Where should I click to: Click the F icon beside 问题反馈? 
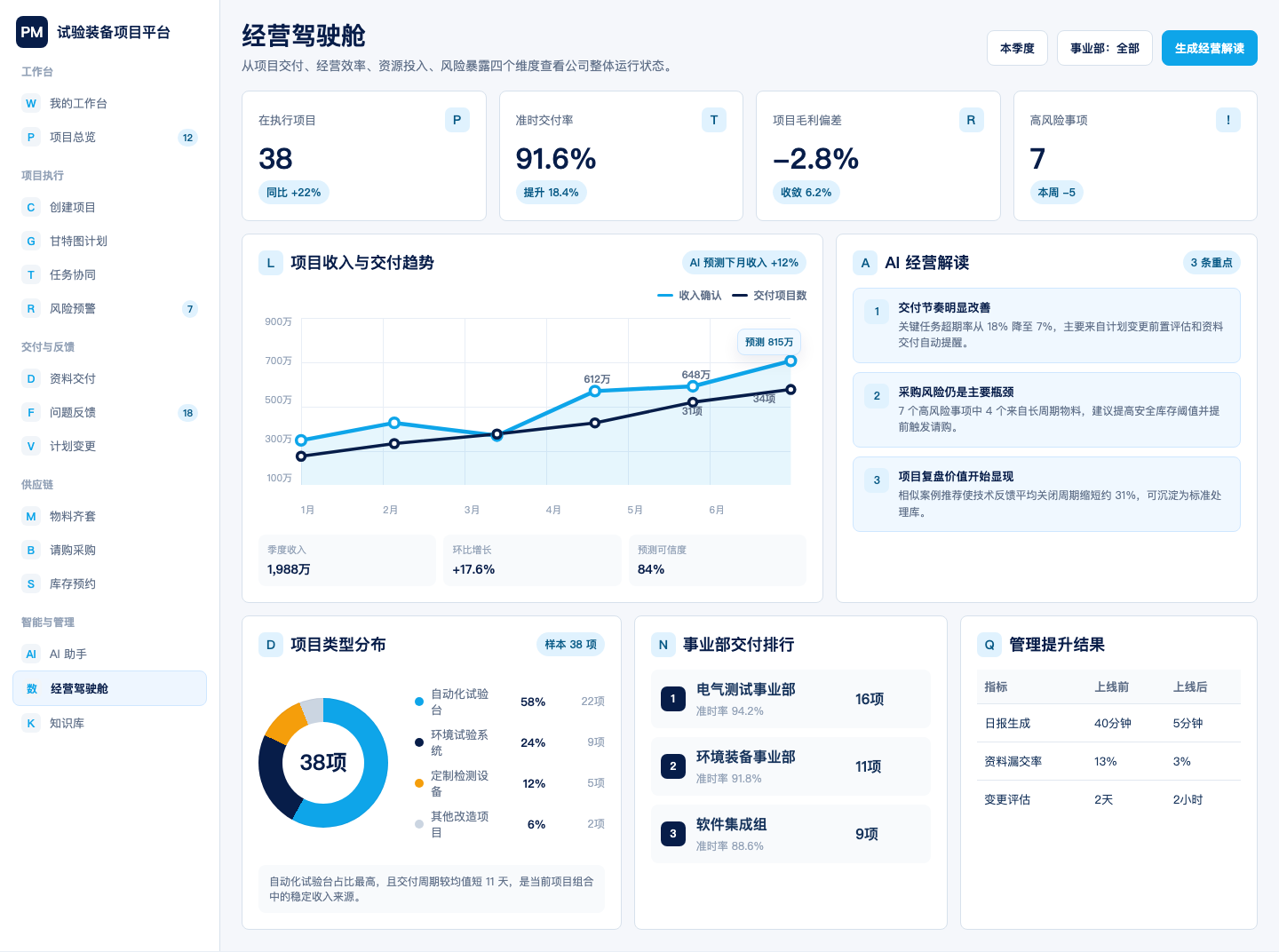(x=31, y=412)
